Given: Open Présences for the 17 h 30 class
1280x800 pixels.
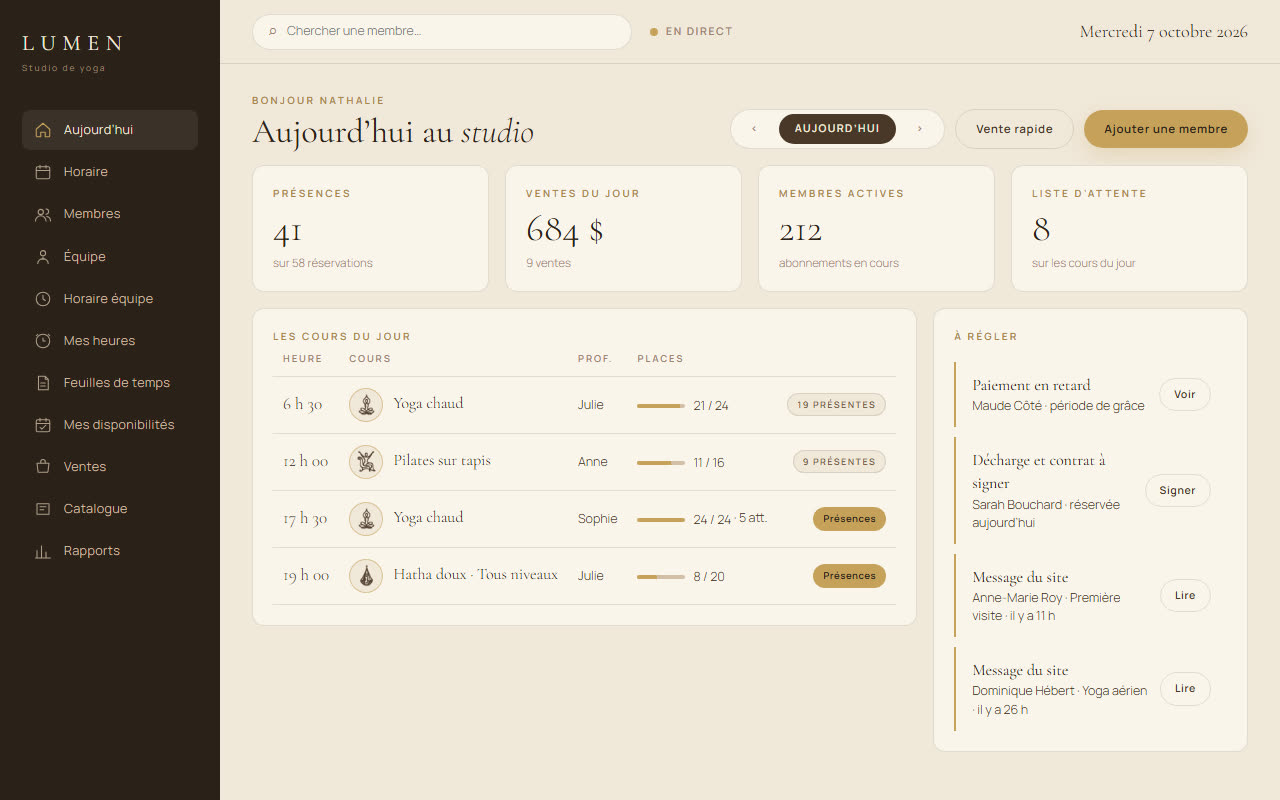Looking at the screenshot, I should (849, 519).
